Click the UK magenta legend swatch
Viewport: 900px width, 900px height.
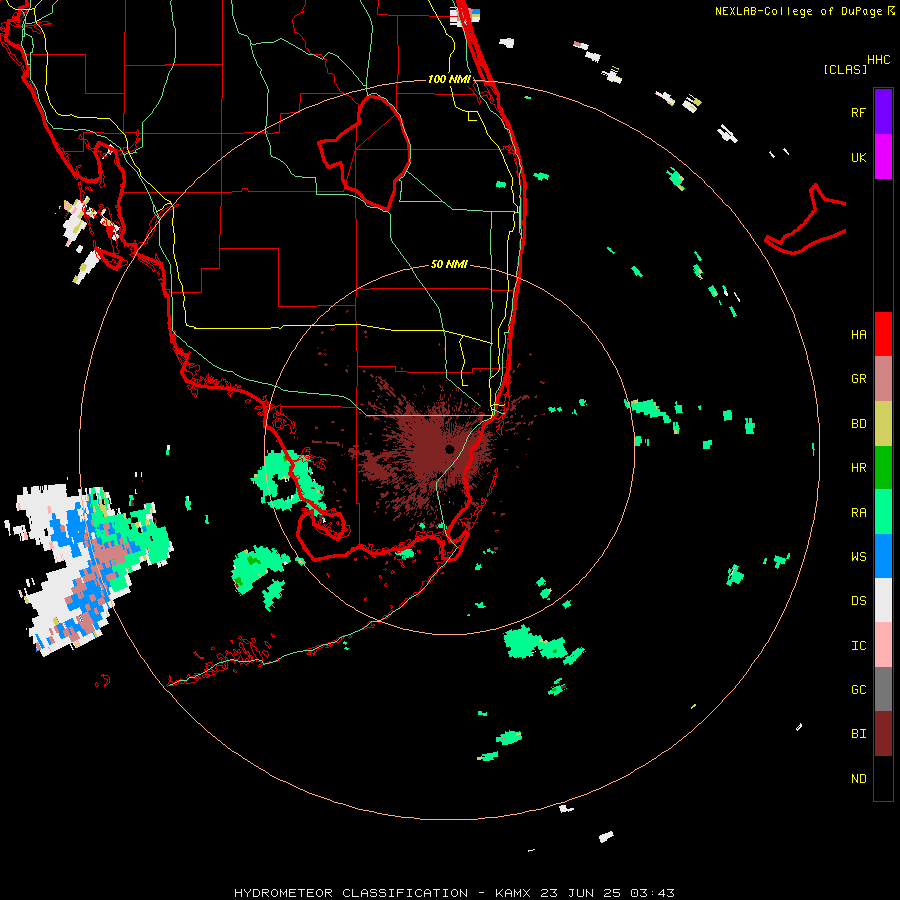coord(883,157)
